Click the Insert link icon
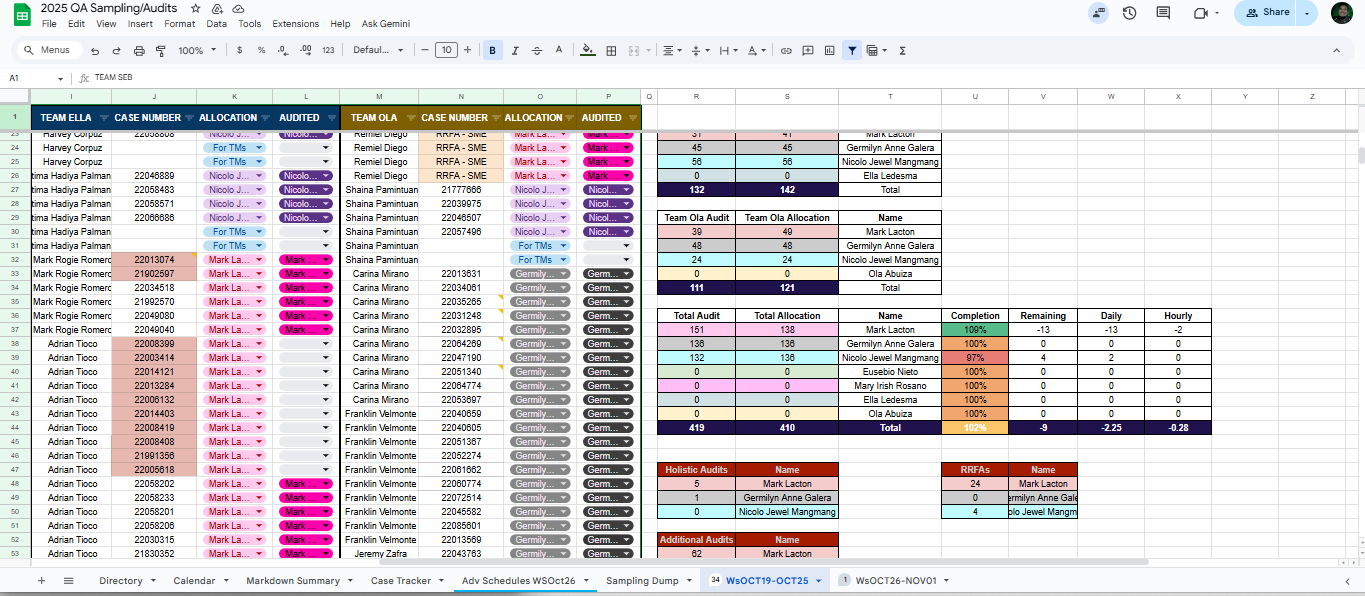Viewport: 1365px width, 596px height. click(786, 50)
